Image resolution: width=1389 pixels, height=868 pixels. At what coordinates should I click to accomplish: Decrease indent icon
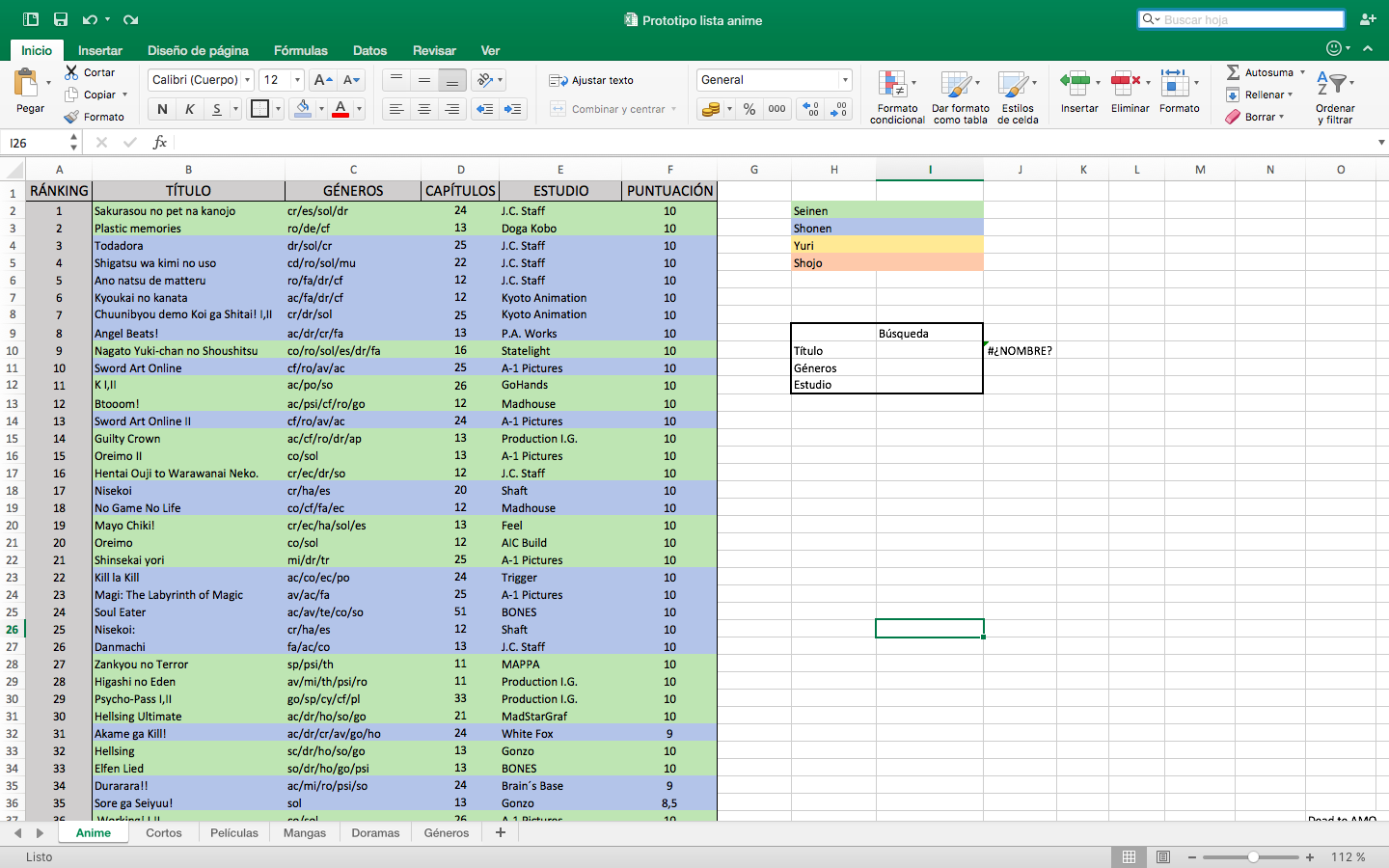(485, 110)
